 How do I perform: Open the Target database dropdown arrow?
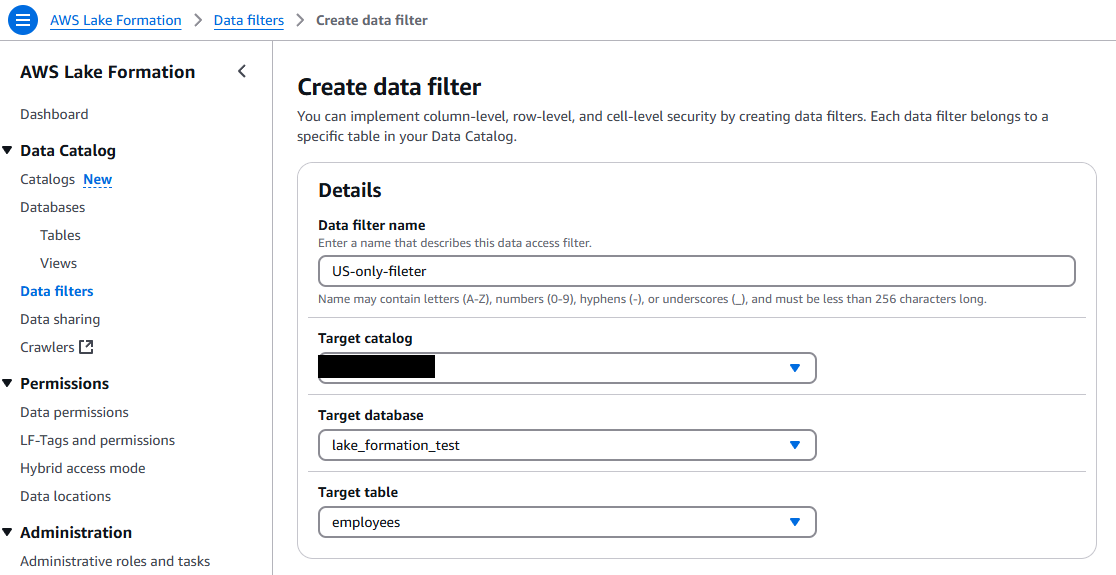click(x=795, y=445)
